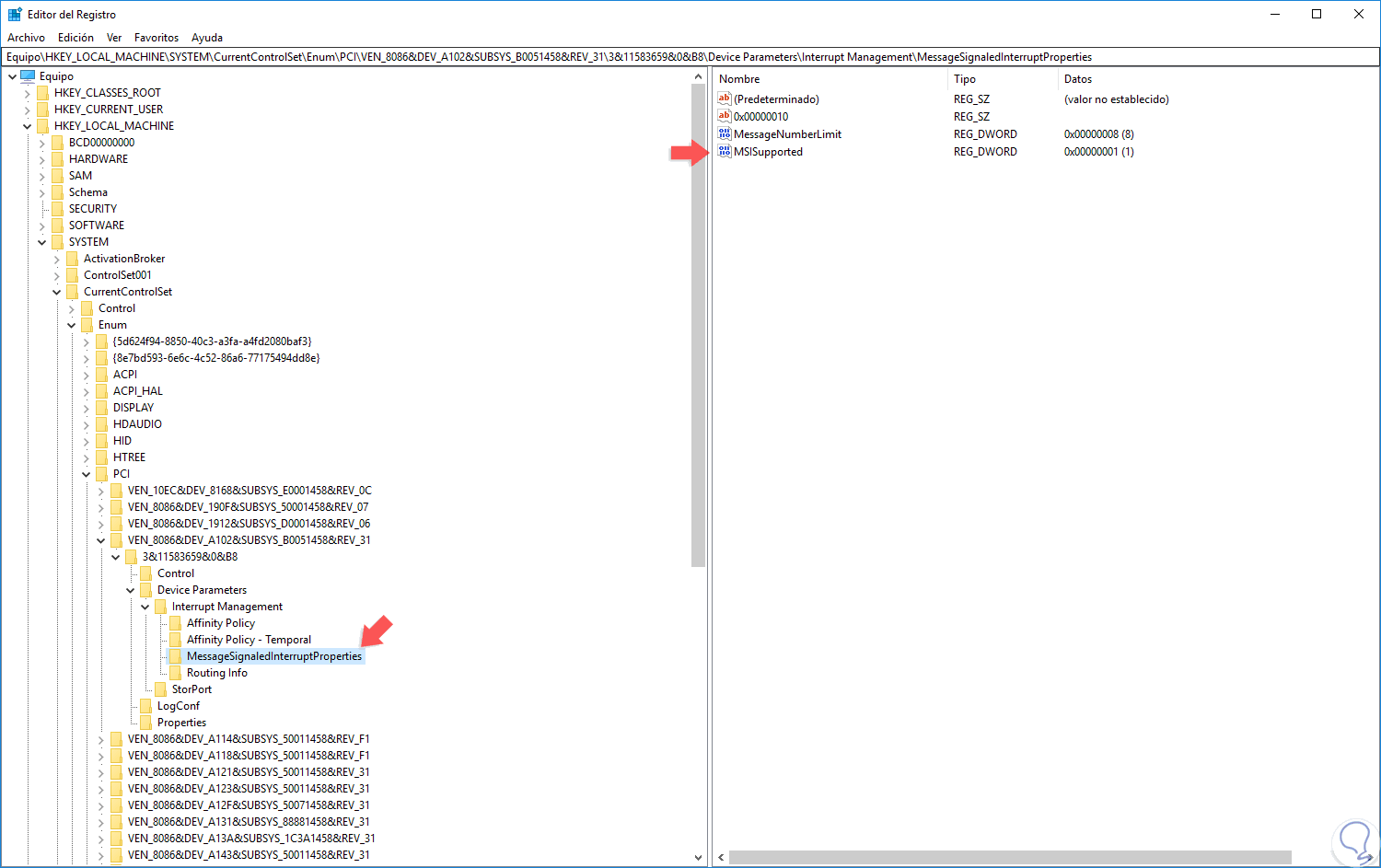Image resolution: width=1381 pixels, height=868 pixels.
Task: Click the SAM folder icon
Action: pos(58,176)
